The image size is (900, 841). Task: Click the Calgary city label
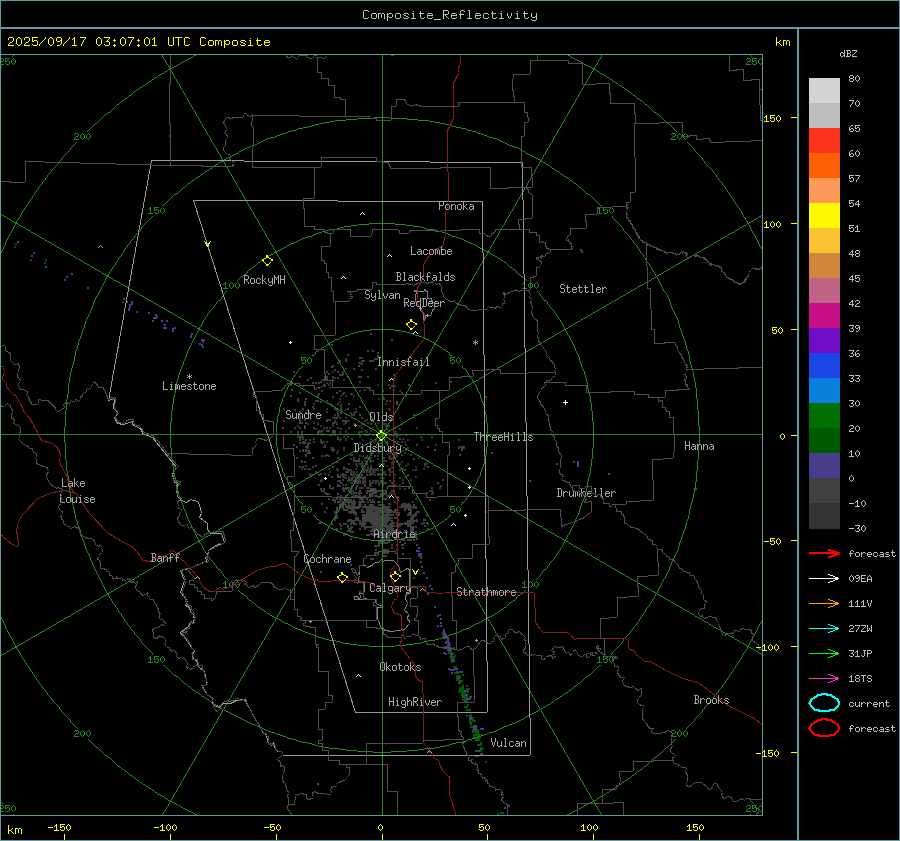(x=389, y=589)
